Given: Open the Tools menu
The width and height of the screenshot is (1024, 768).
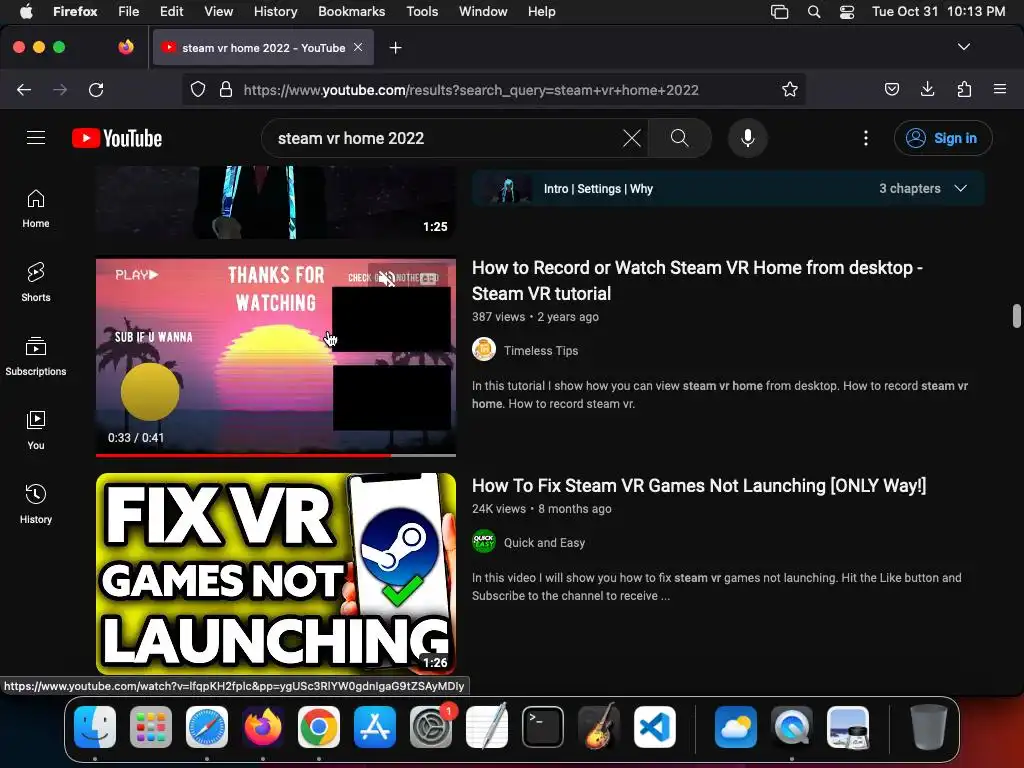Looking at the screenshot, I should coord(422,11).
